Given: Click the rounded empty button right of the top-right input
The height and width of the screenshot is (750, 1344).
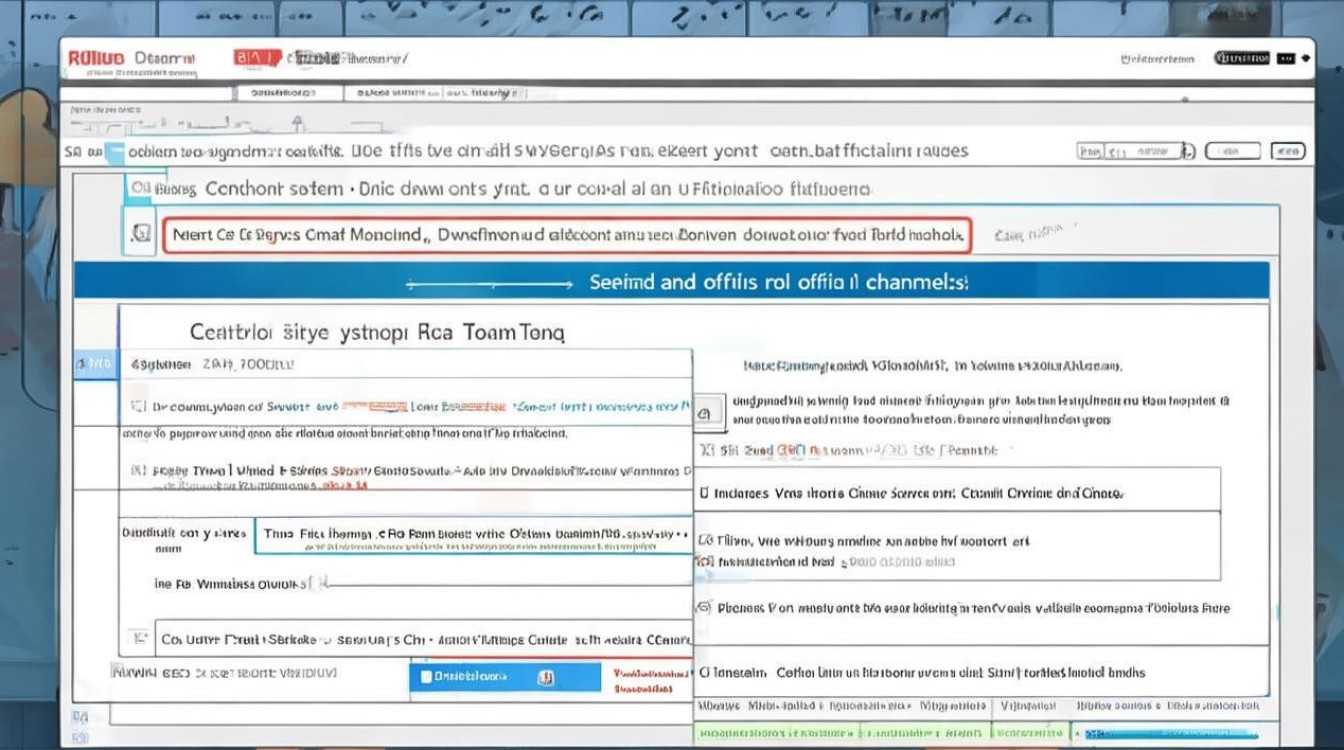Looking at the screenshot, I should [x=1232, y=152].
